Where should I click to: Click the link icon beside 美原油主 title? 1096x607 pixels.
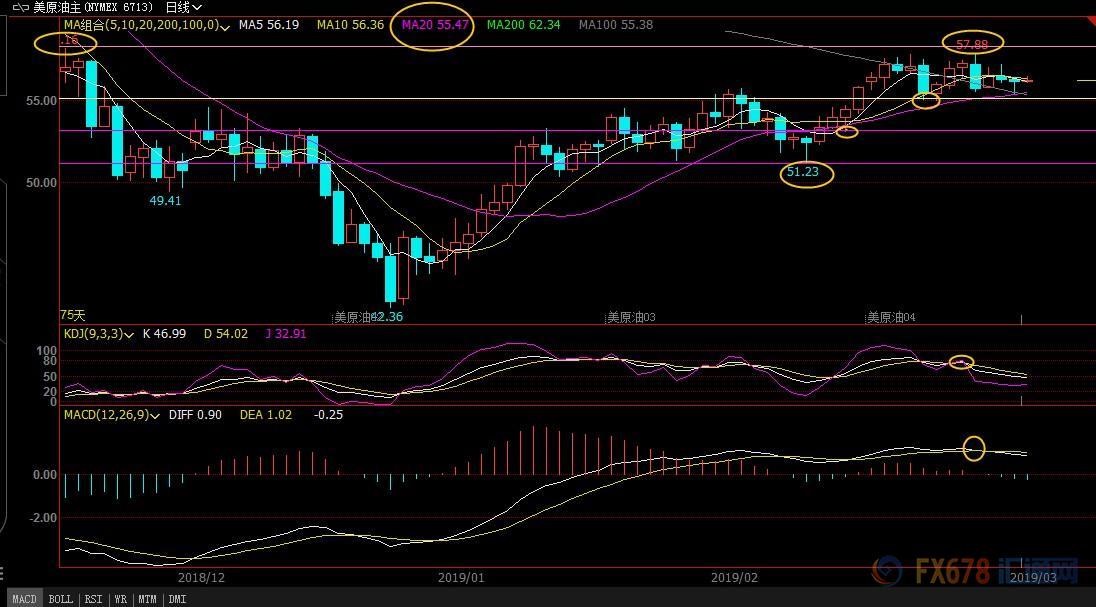pos(20,8)
